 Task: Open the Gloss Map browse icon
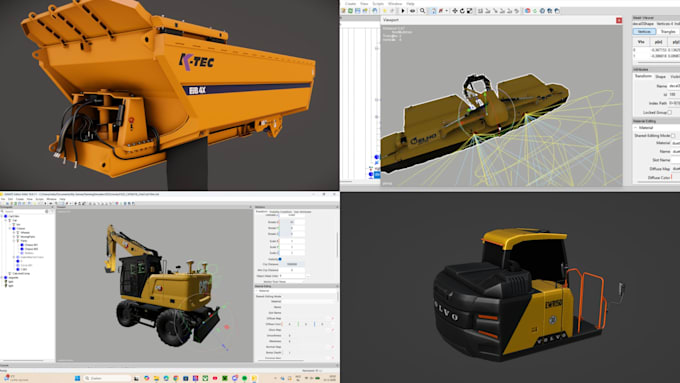[333, 330]
